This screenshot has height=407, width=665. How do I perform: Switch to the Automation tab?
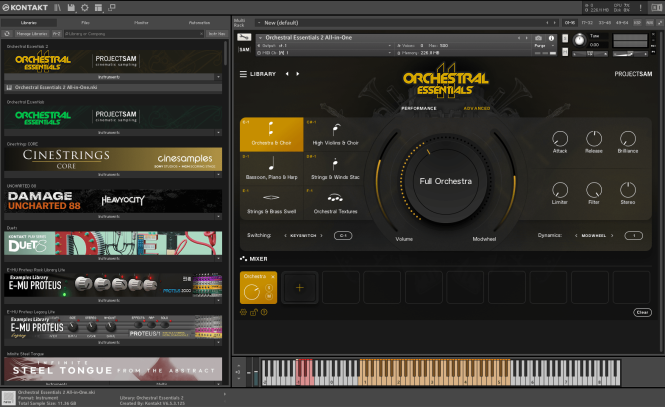click(x=199, y=22)
